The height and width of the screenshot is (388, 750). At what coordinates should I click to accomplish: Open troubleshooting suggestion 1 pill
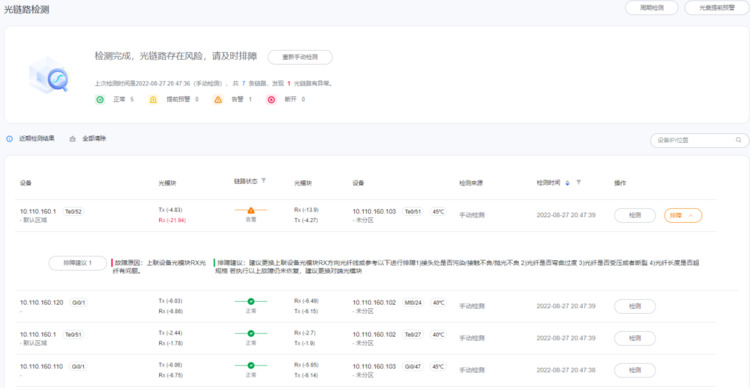tap(77, 263)
